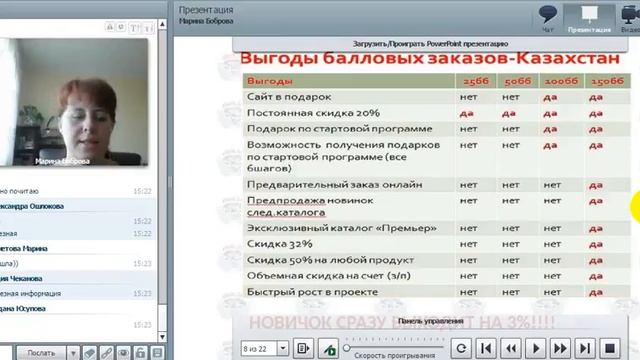The image size is (640, 360).
Task: Toggle the eye icon in chat toolbar
Action: (x=123, y=353)
